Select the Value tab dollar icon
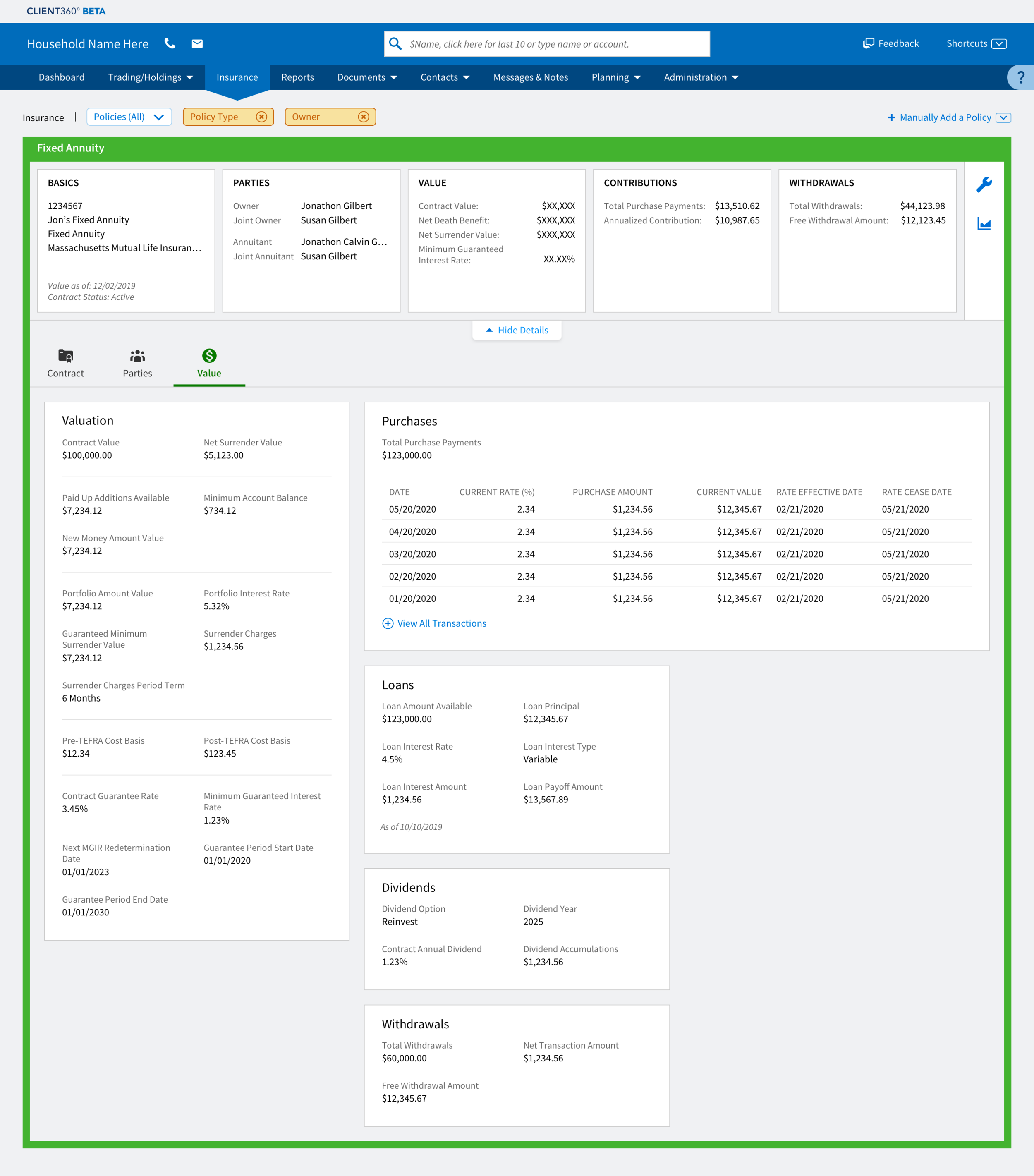Screen dimensions: 1034x1176 pyautogui.click(x=209, y=356)
